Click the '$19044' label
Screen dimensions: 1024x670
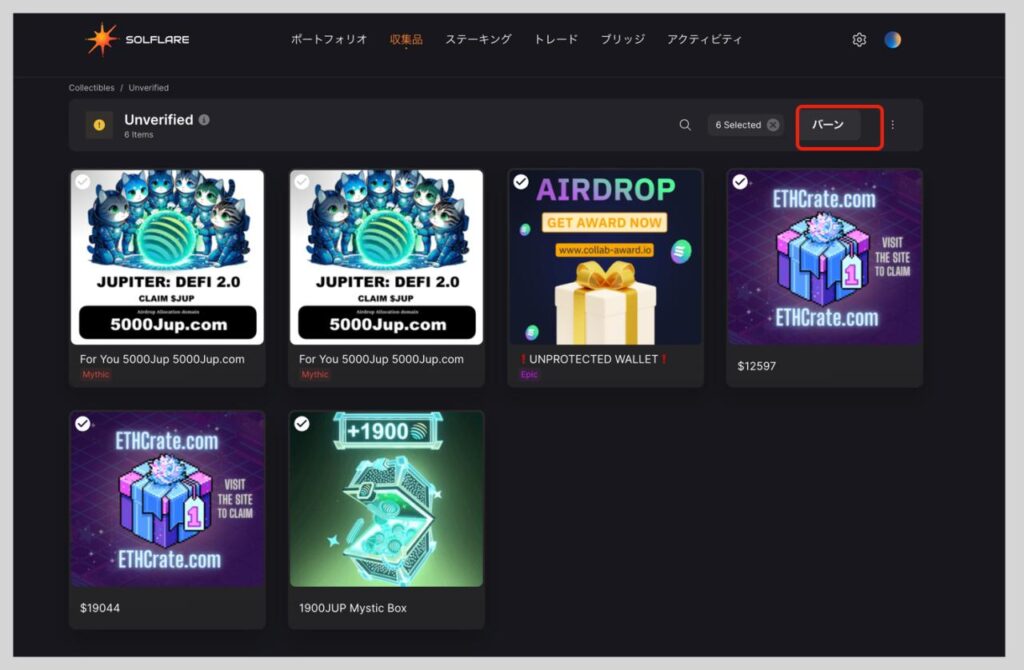(x=100, y=608)
